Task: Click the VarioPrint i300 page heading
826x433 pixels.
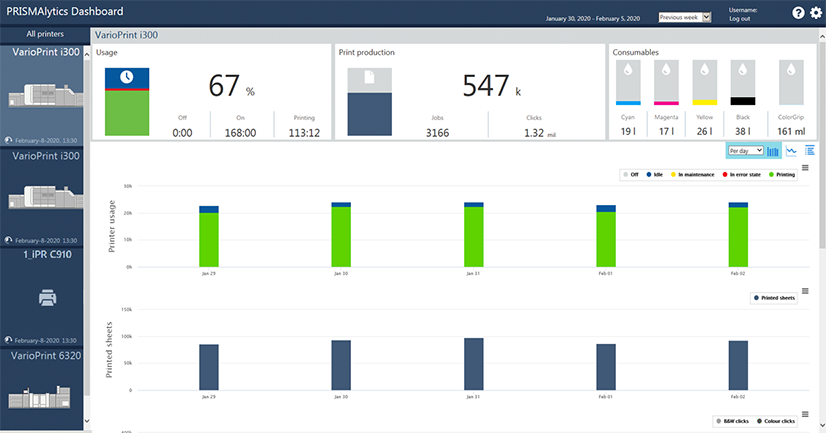Action: [x=126, y=35]
